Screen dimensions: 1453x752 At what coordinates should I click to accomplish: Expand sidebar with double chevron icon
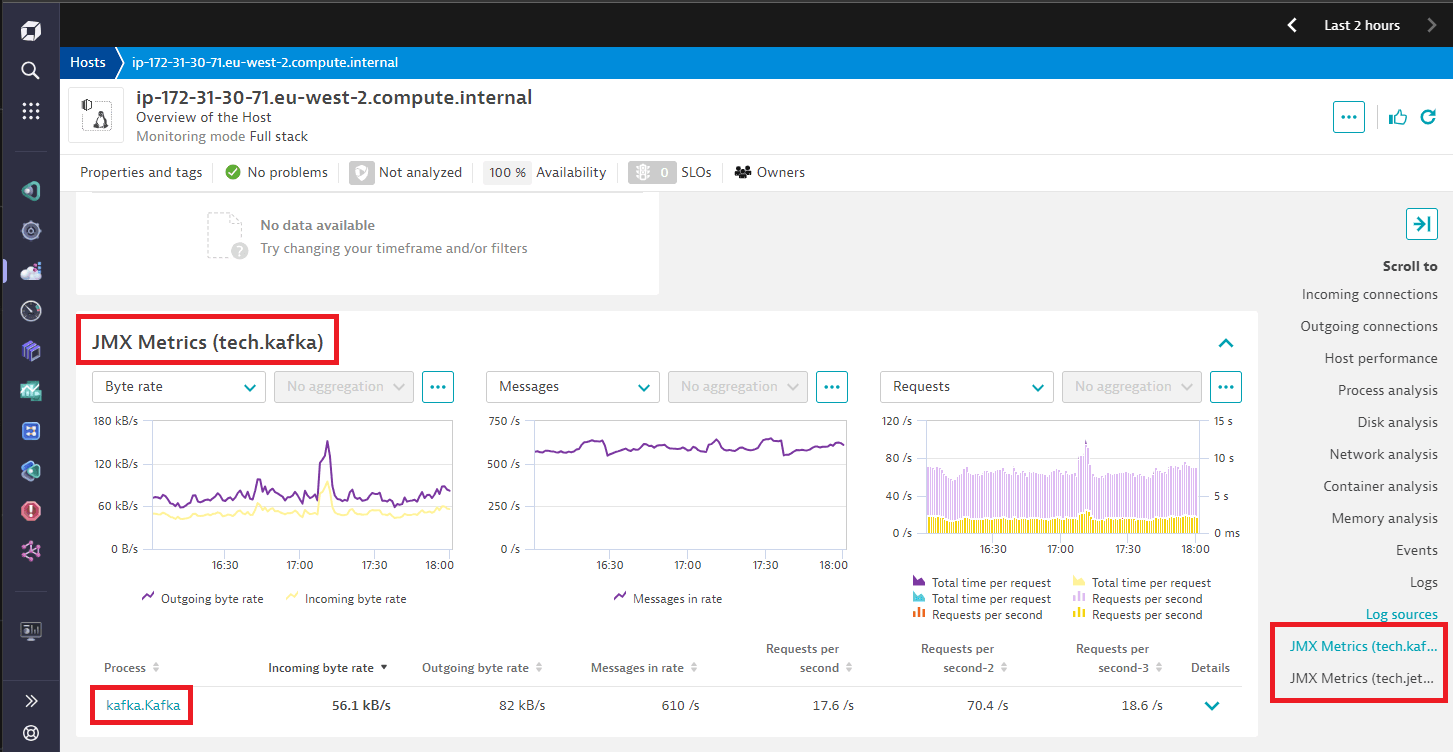(x=30, y=701)
